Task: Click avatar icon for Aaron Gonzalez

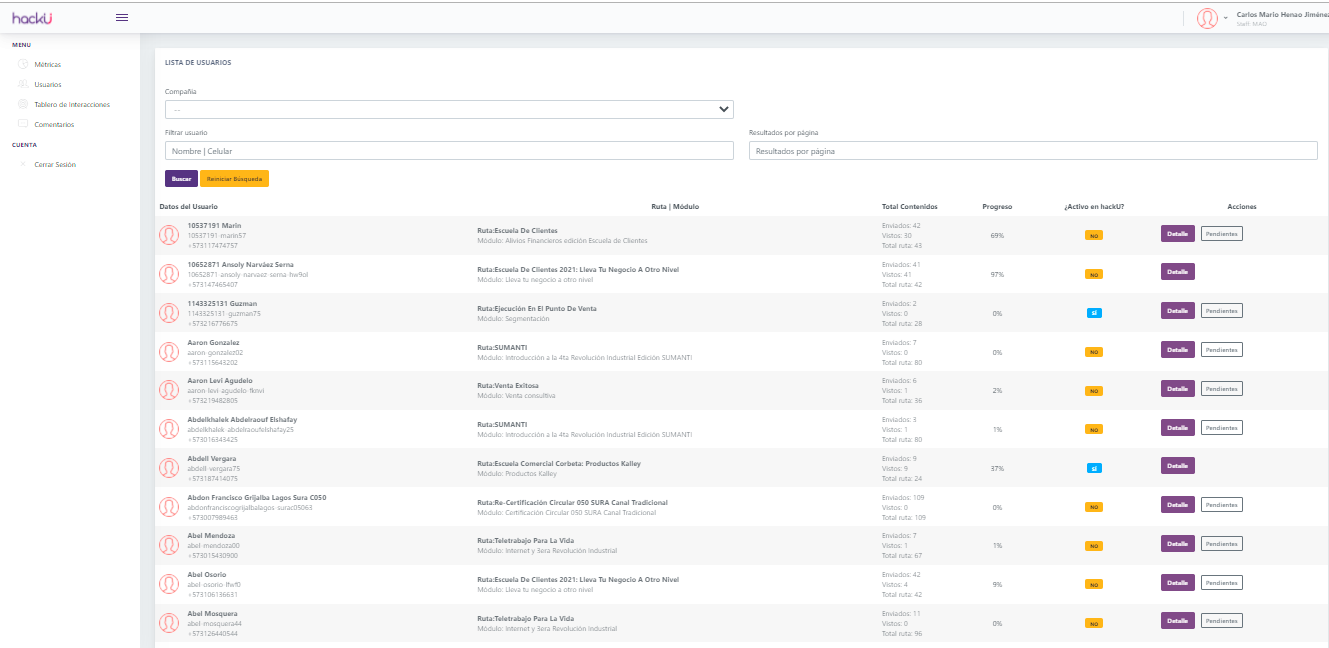Action: 169,352
